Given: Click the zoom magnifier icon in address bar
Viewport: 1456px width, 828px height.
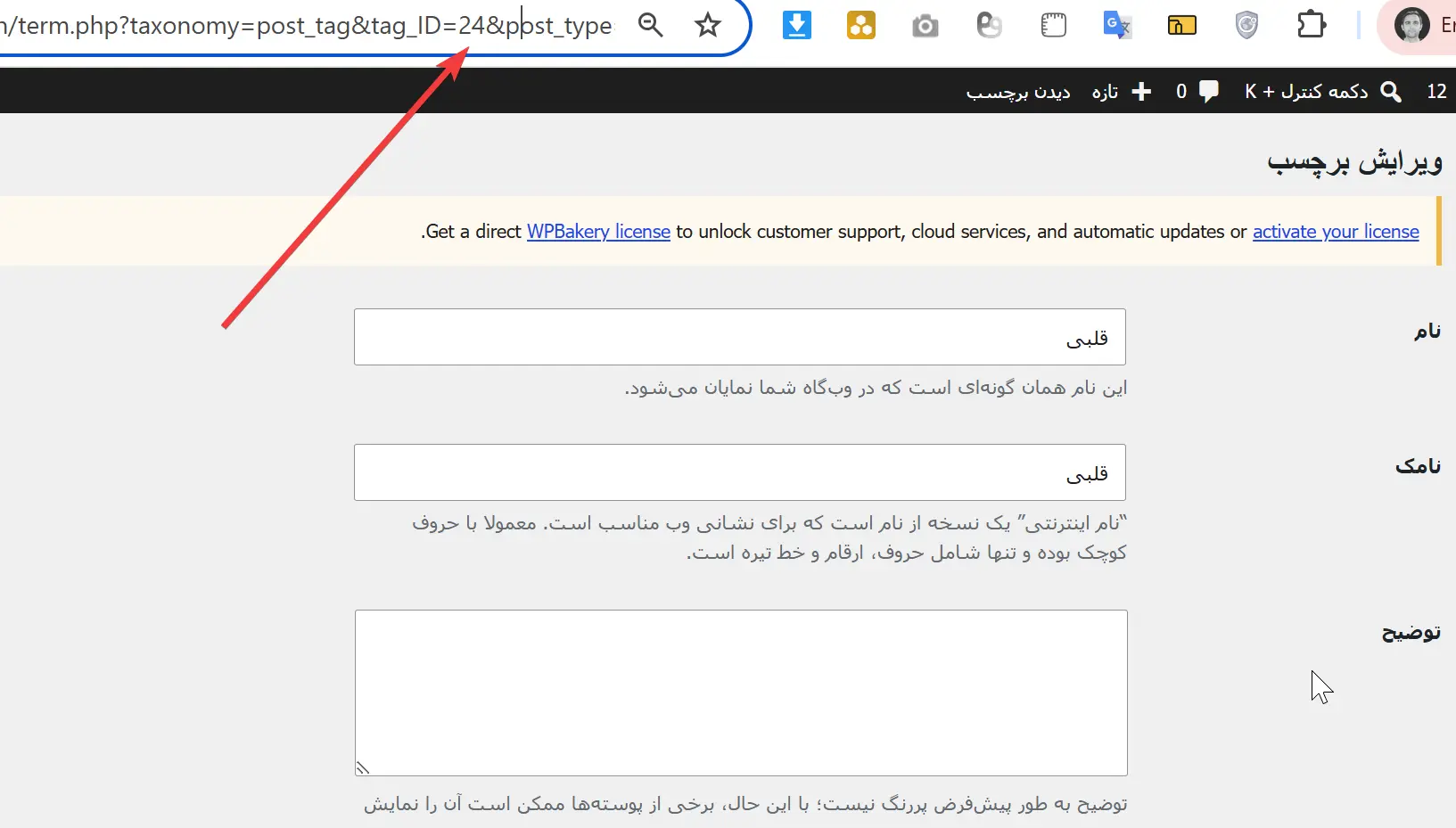Looking at the screenshot, I should tap(651, 25).
